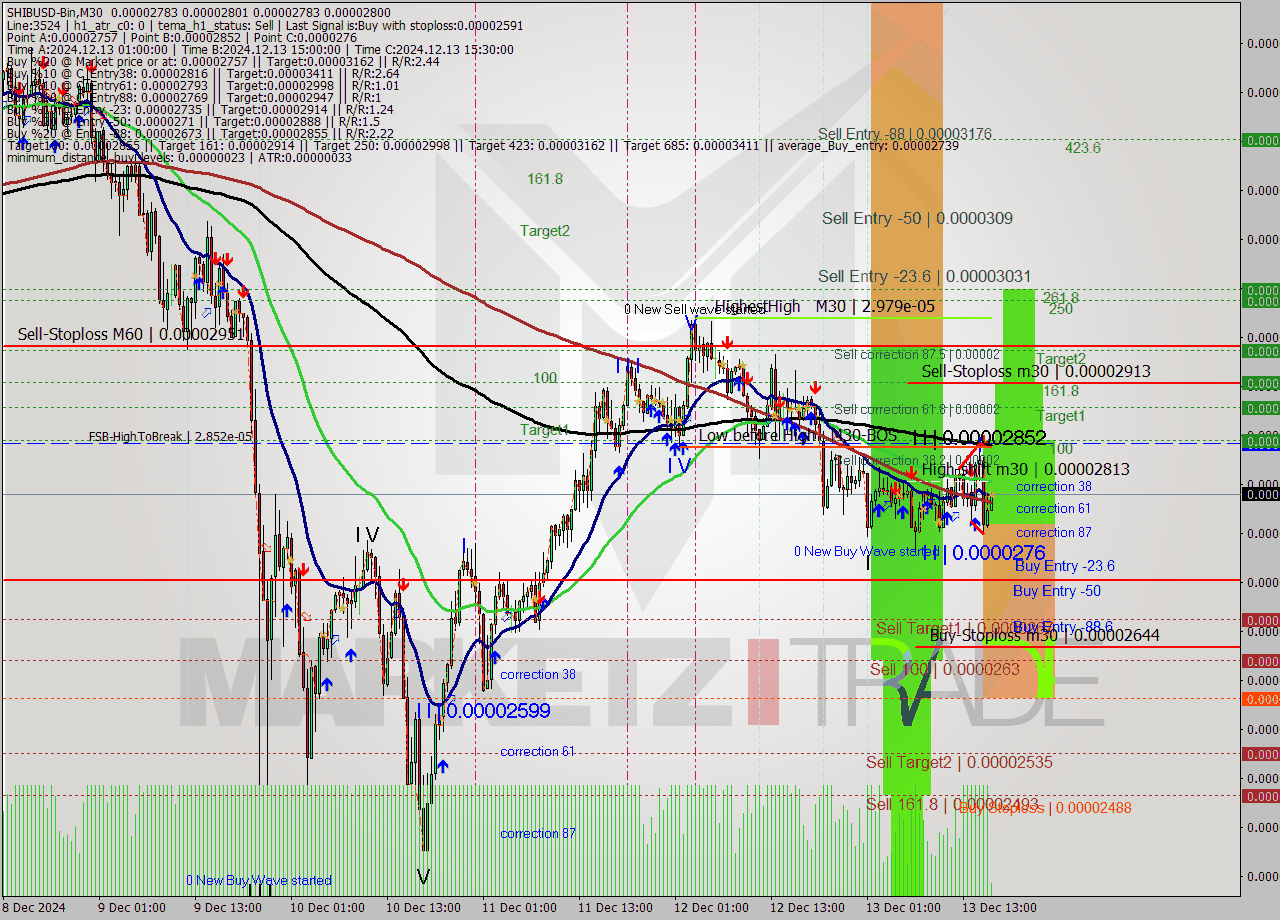Select the 'V' wave label at chart bottom
1280x920 pixels.
tap(423, 877)
